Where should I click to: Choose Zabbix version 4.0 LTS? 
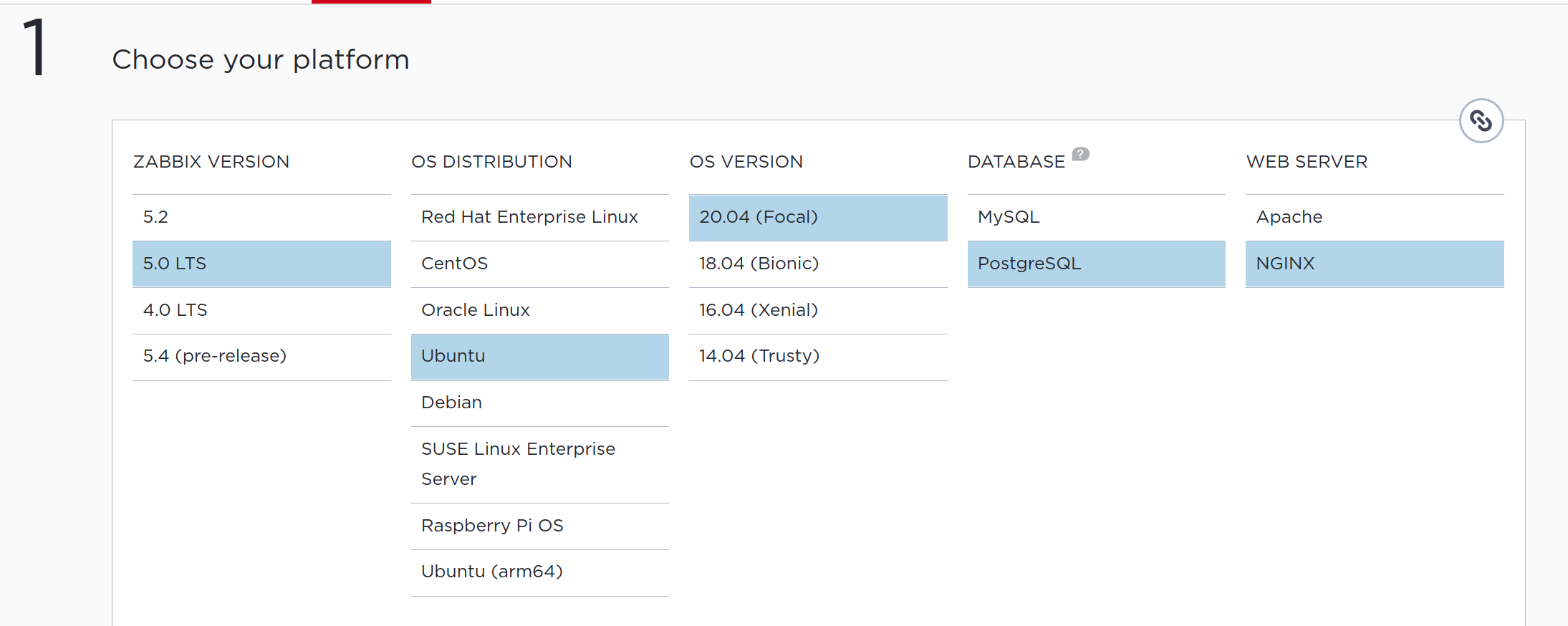coord(261,310)
